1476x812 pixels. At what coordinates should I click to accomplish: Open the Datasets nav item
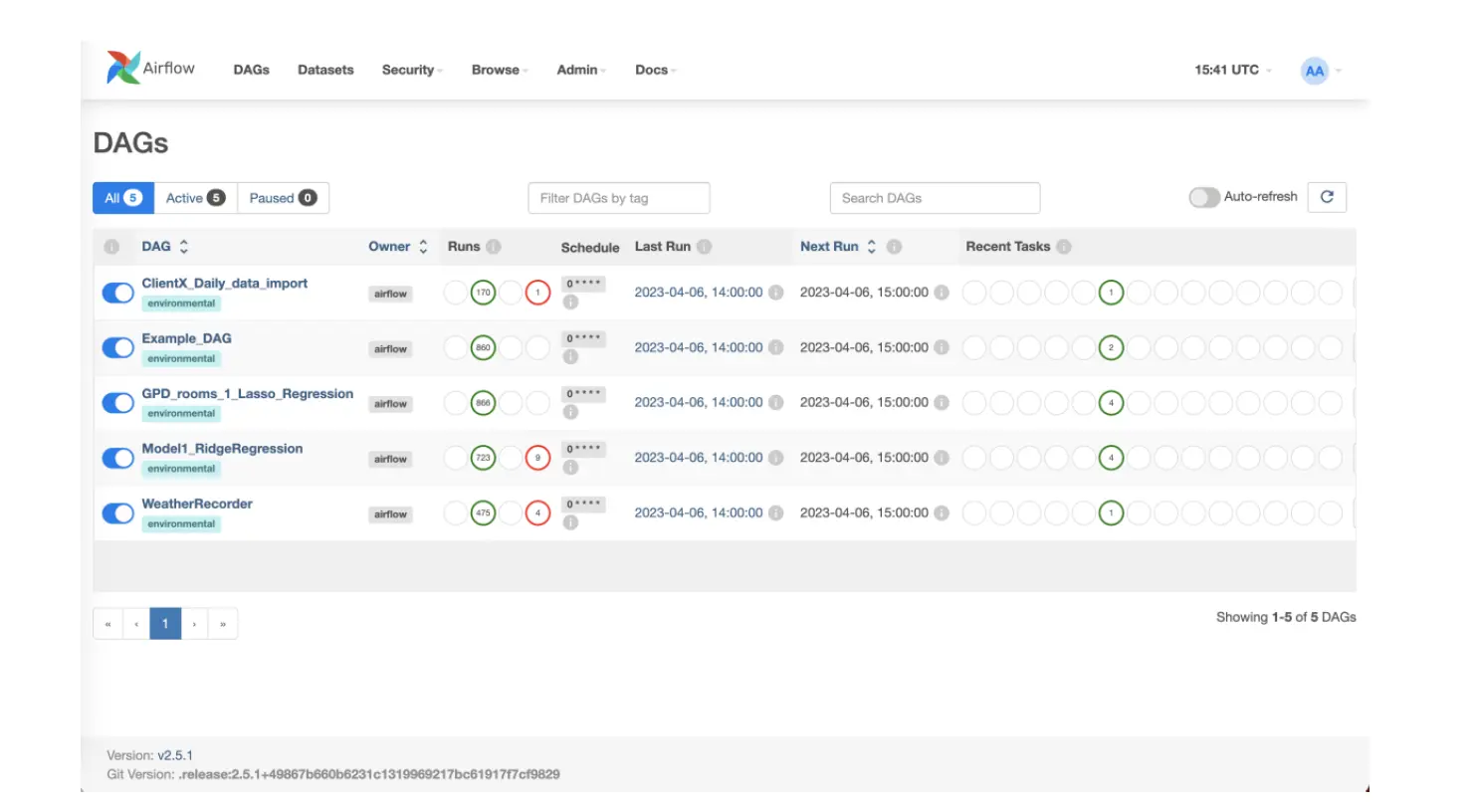tap(325, 70)
